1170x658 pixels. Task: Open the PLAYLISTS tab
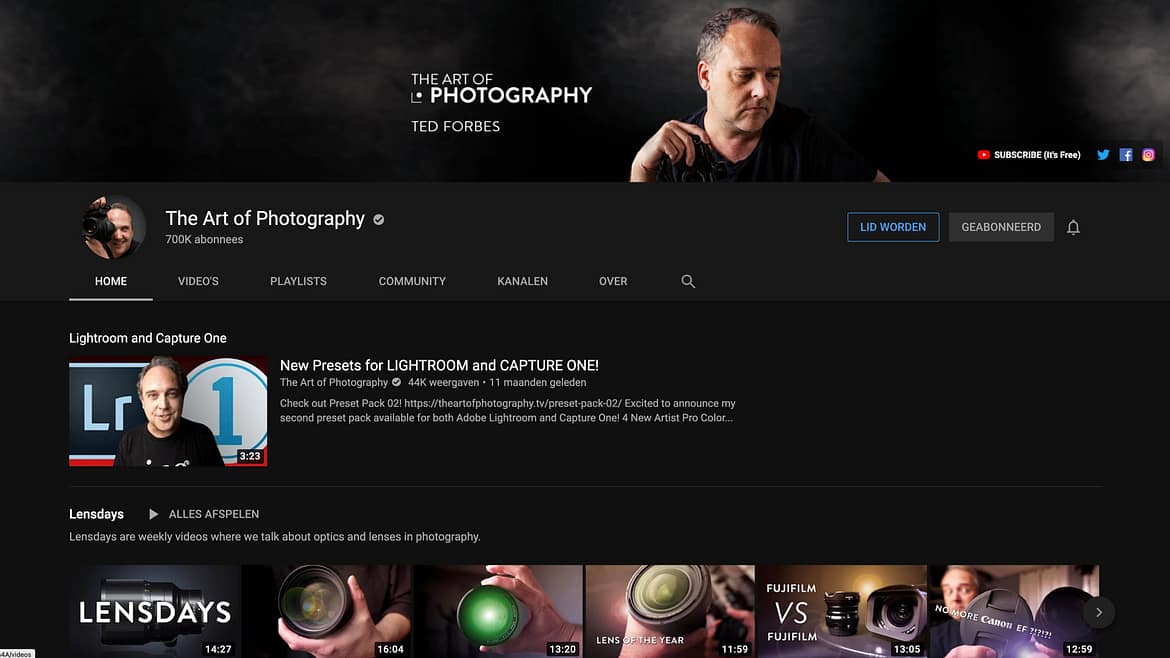tap(298, 281)
